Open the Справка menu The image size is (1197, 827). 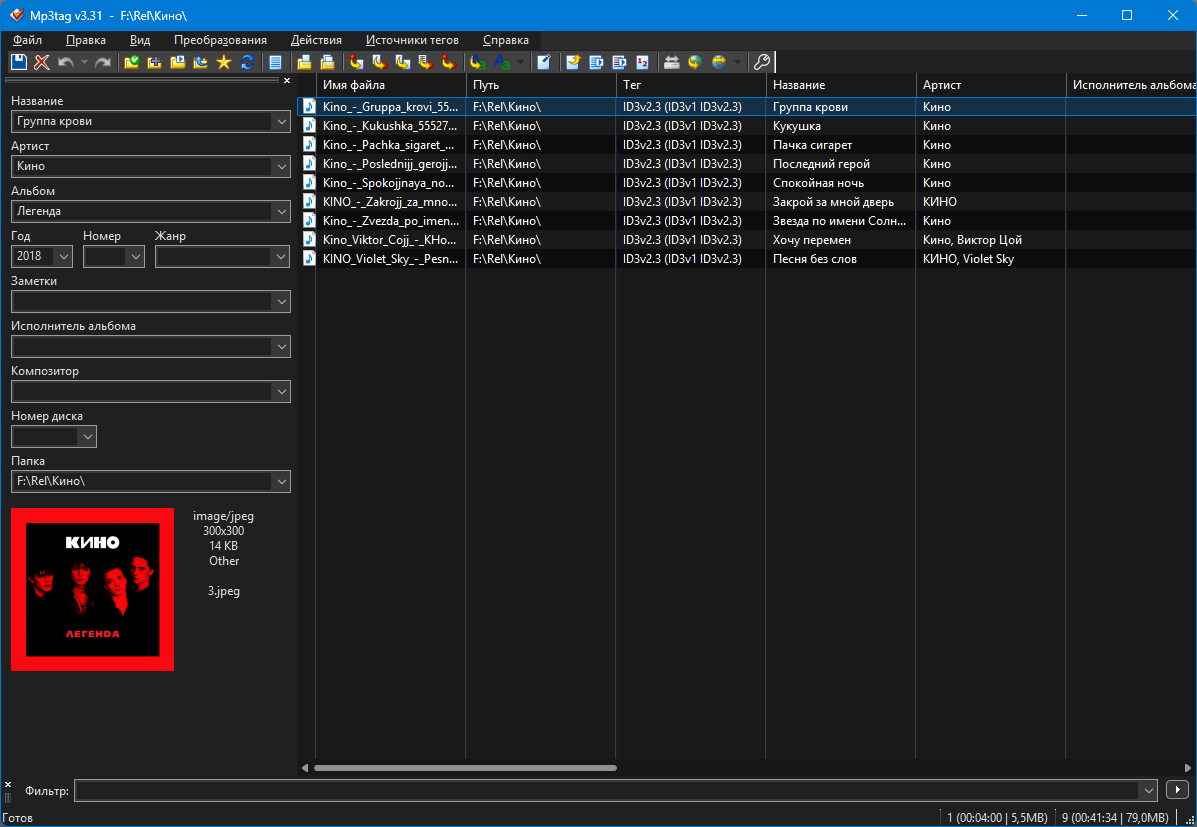(505, 40)
